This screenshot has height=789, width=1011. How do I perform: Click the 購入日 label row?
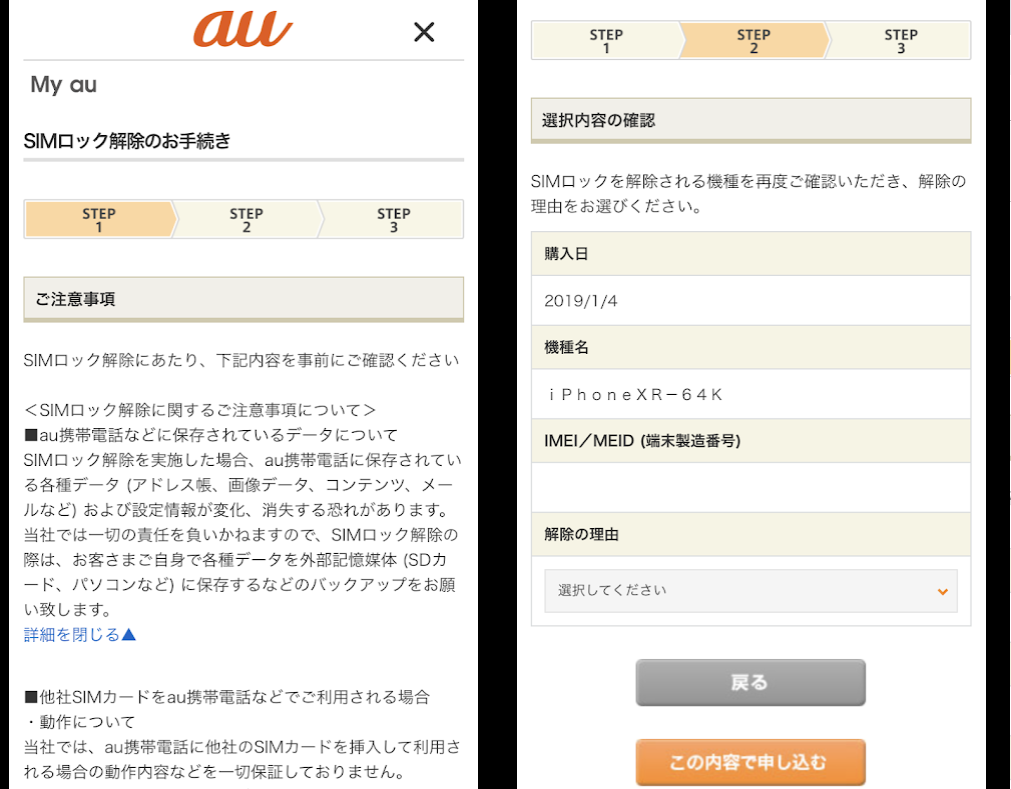[x=751, y=254]
